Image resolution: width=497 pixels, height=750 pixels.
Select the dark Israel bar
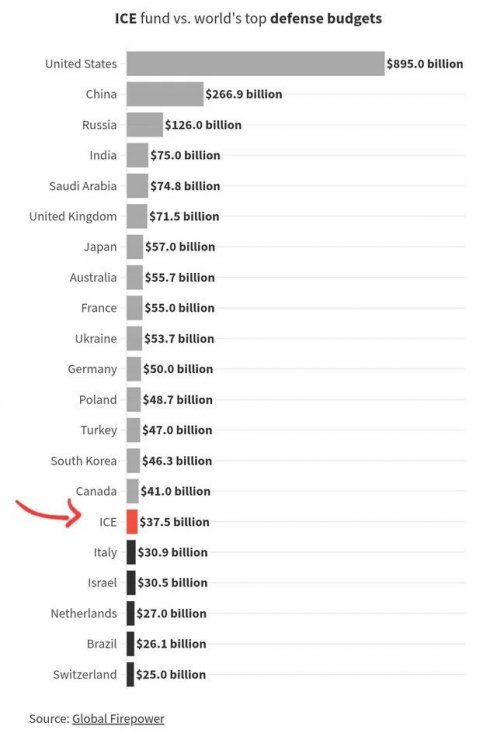[131, 583]
